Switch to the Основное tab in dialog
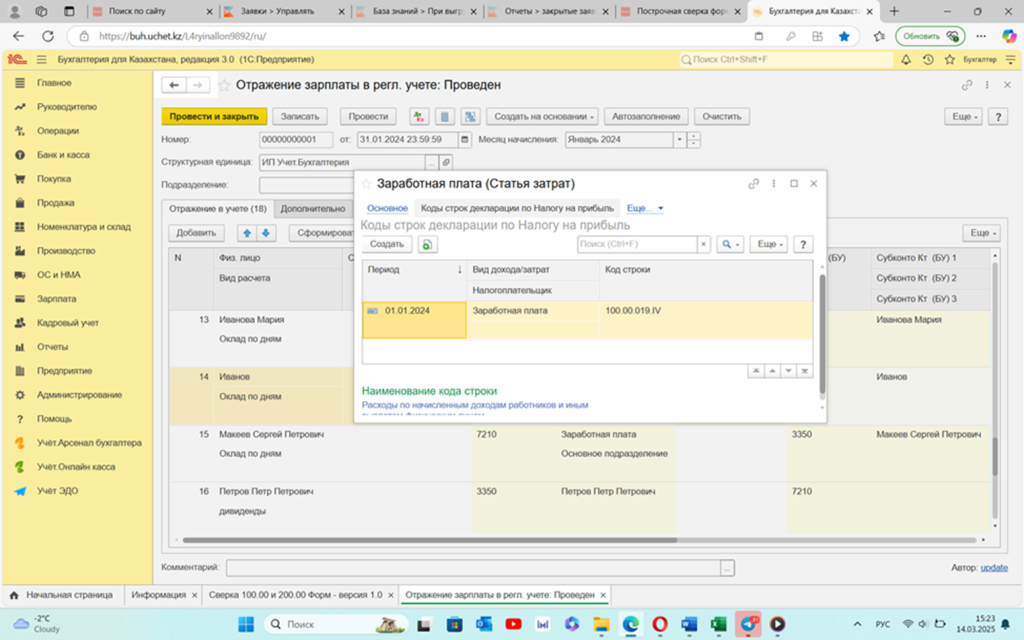Screen dimensions: 1024x640 pyautogui.click(x=387, y=208)
